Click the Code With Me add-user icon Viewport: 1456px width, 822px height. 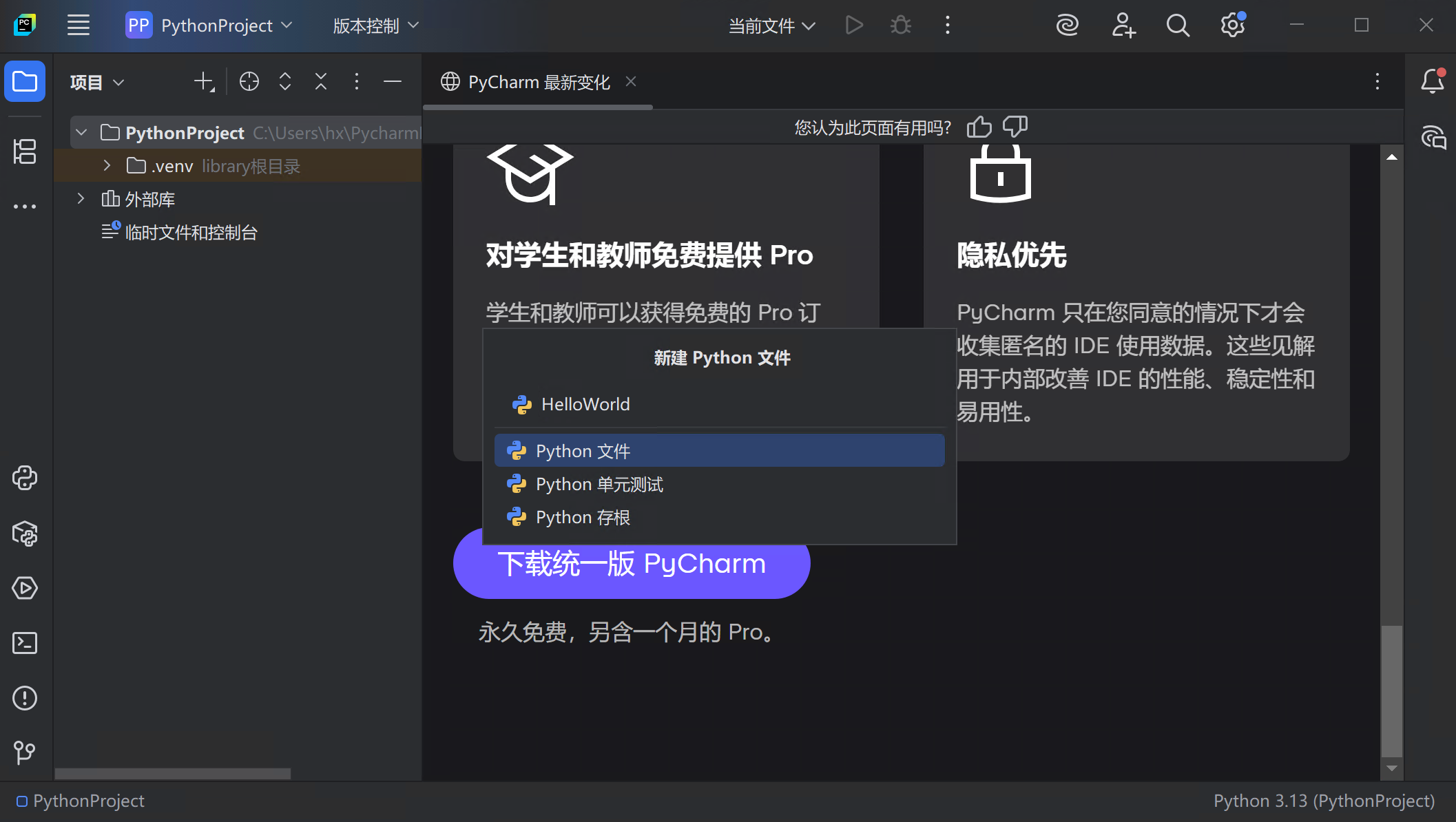point(1123,25)
